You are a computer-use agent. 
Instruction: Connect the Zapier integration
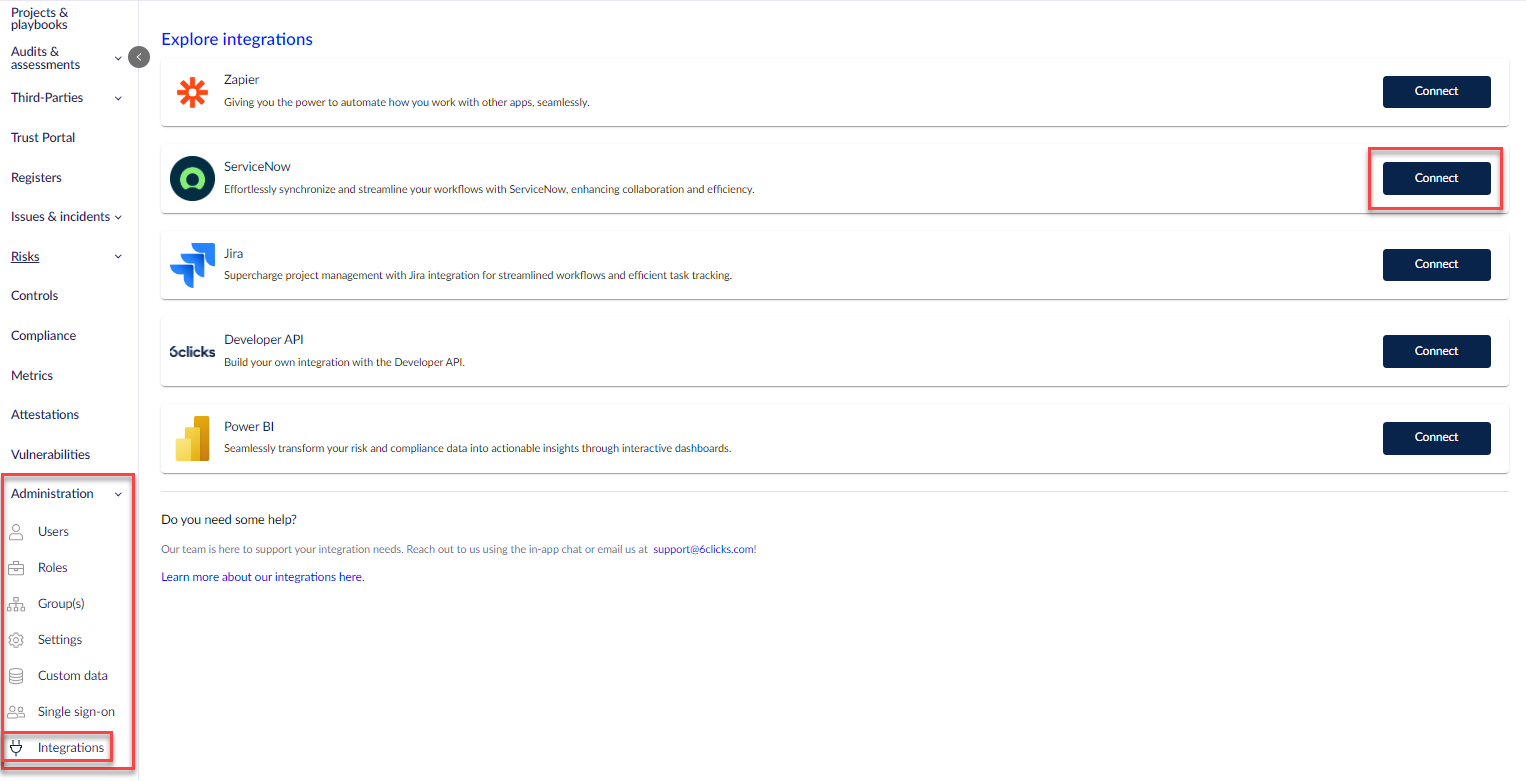[1436, 91]
